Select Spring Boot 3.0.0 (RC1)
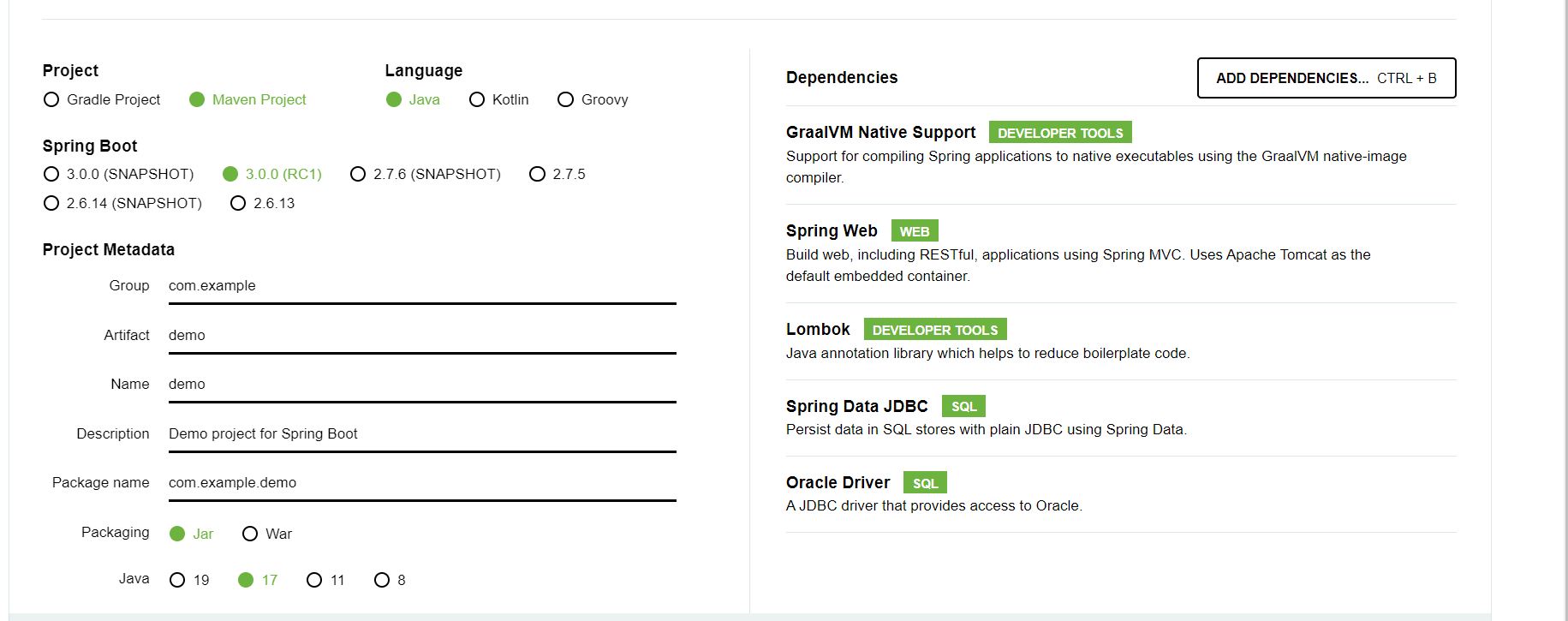The height and width of the screenshot is (621, 1568). pyautogui.click(x=272, y=174)
